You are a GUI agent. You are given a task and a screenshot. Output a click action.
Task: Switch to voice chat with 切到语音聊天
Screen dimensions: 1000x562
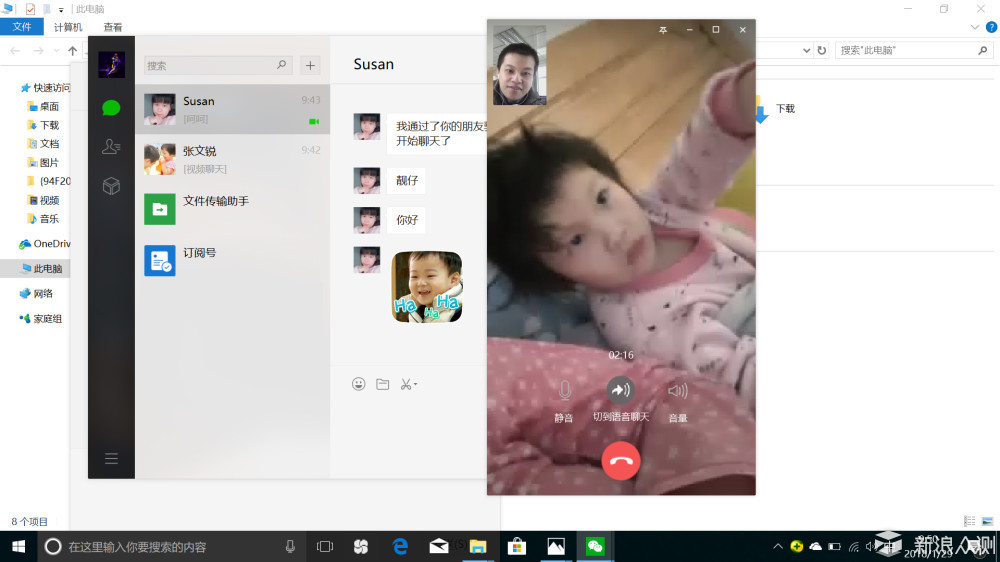coord(621,399)
